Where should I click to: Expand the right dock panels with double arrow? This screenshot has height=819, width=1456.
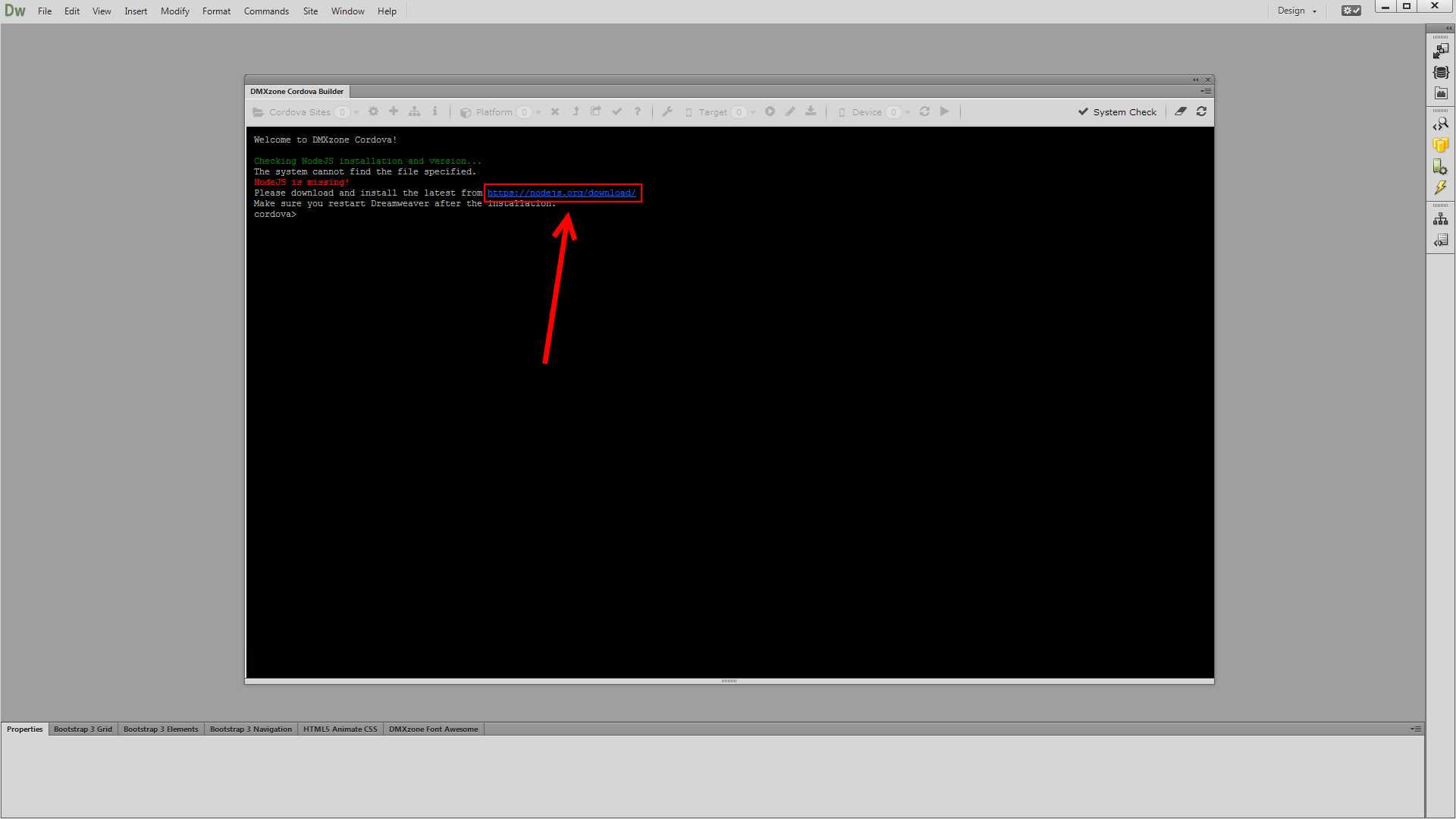[1448, 29]
